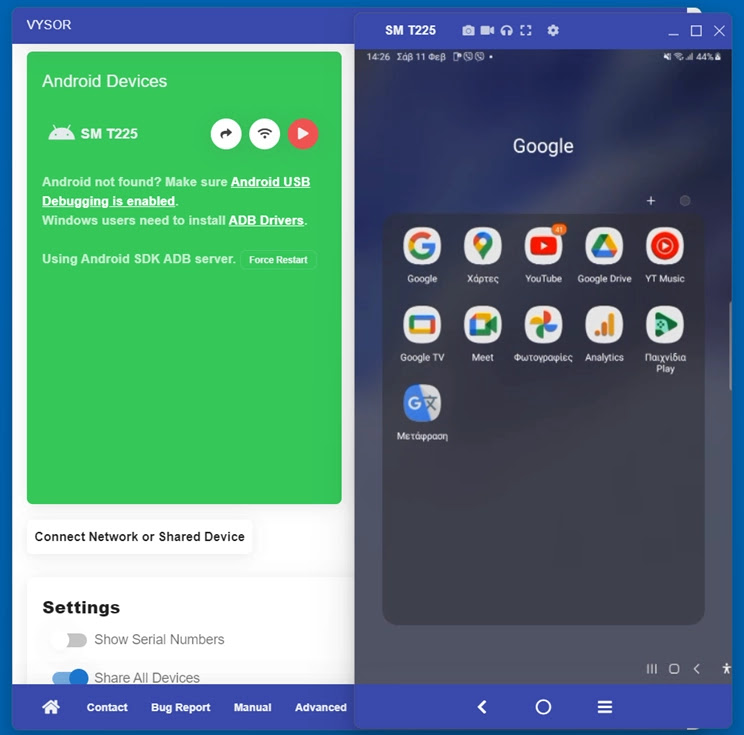
Task: Open the Contact footer item
Action: 107,707
